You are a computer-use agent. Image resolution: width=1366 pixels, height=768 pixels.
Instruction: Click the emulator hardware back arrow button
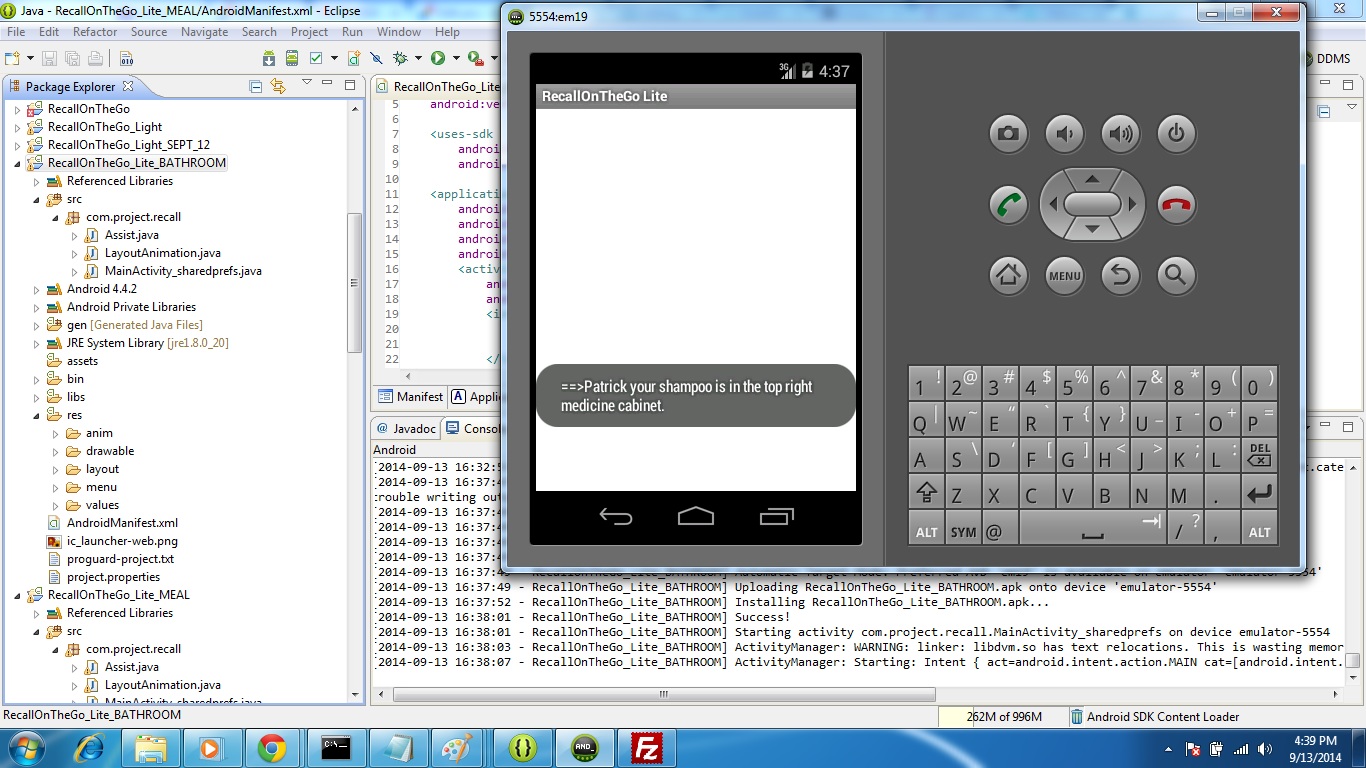click(1120, 275)
